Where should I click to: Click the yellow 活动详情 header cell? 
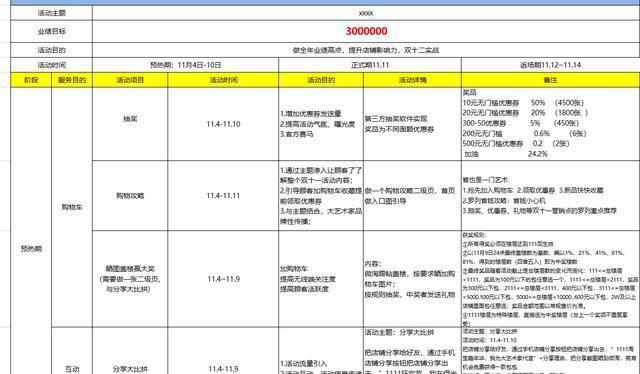pyautogui.click(x=413, y=80)
